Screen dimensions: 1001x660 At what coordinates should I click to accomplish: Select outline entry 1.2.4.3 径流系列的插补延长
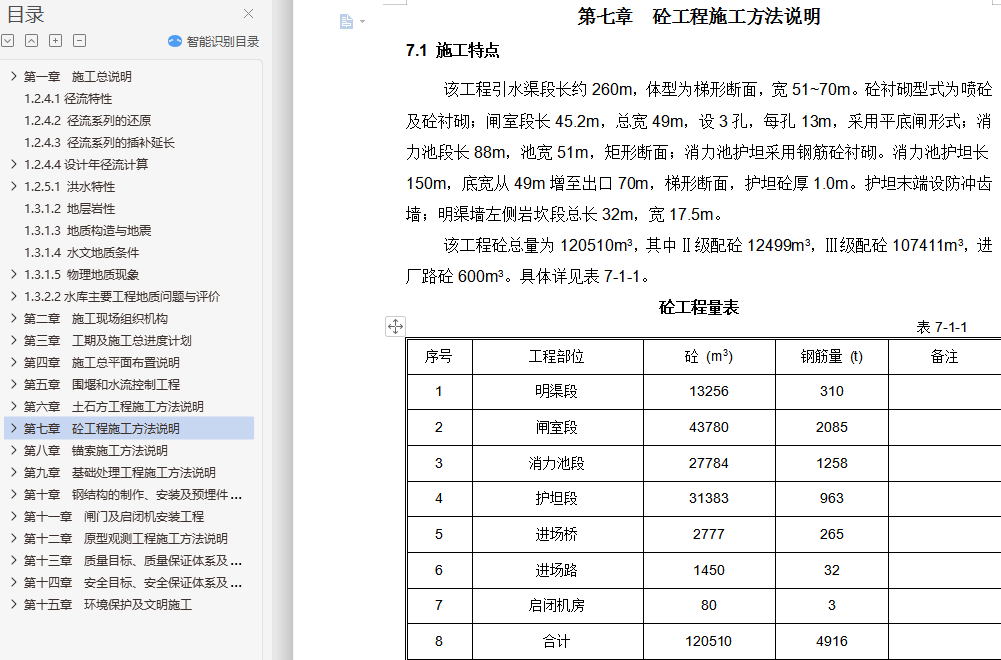(100, 143)
